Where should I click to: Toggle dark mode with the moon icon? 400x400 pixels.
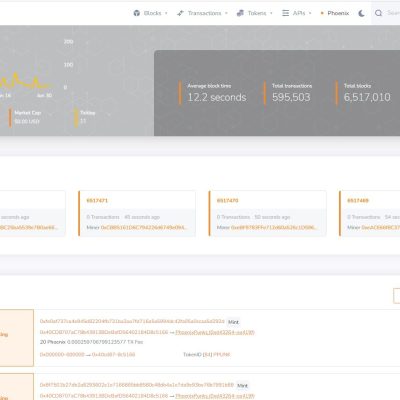click(361, 13)
